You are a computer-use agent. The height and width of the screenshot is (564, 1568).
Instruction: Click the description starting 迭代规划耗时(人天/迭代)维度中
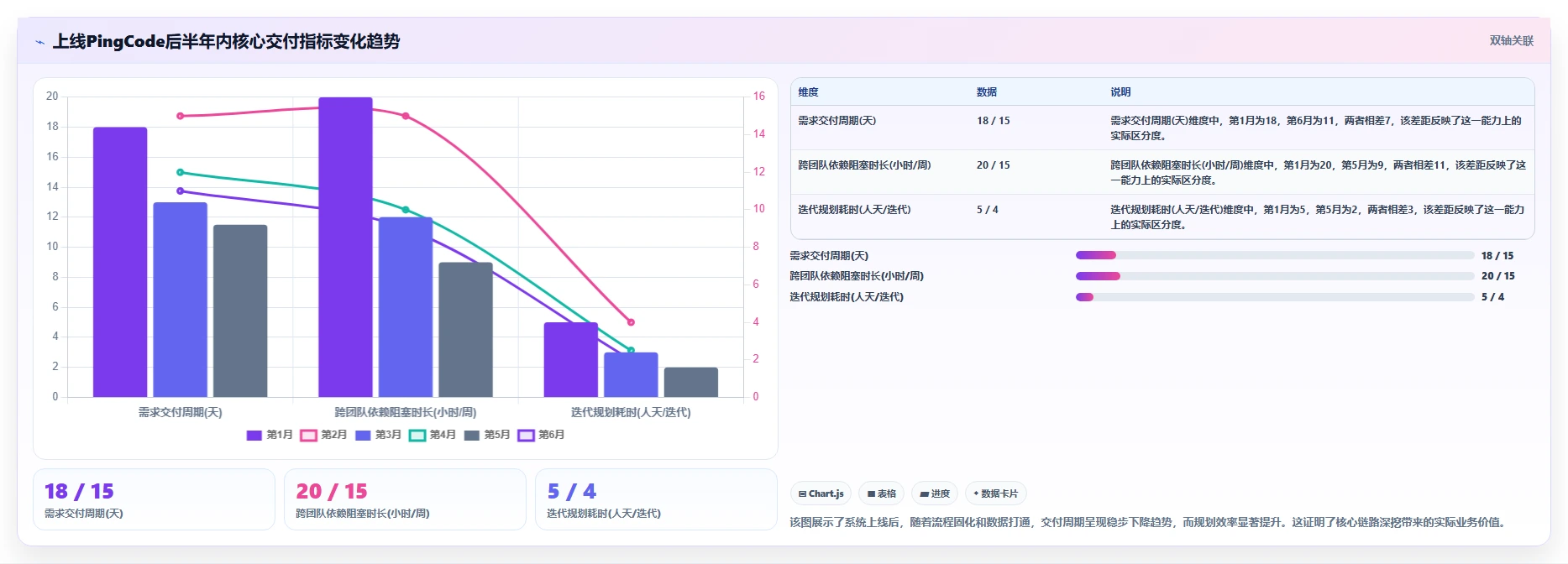coord(1318,217)
